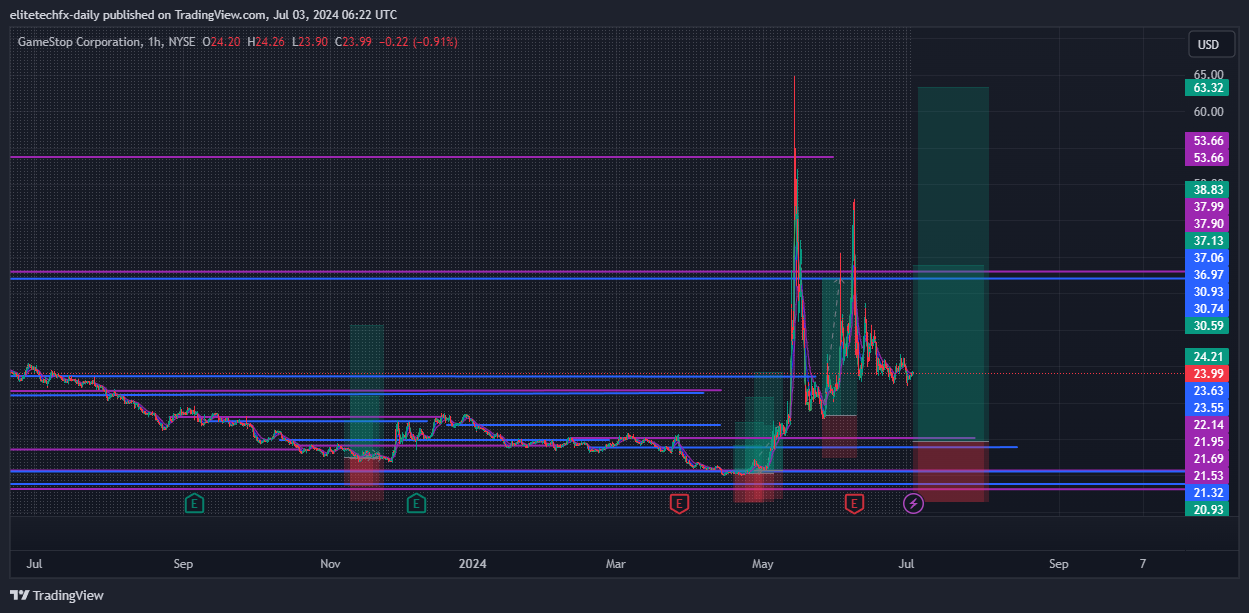
Task: Click the 2024 label on time axis
Action: click(473, 563)
